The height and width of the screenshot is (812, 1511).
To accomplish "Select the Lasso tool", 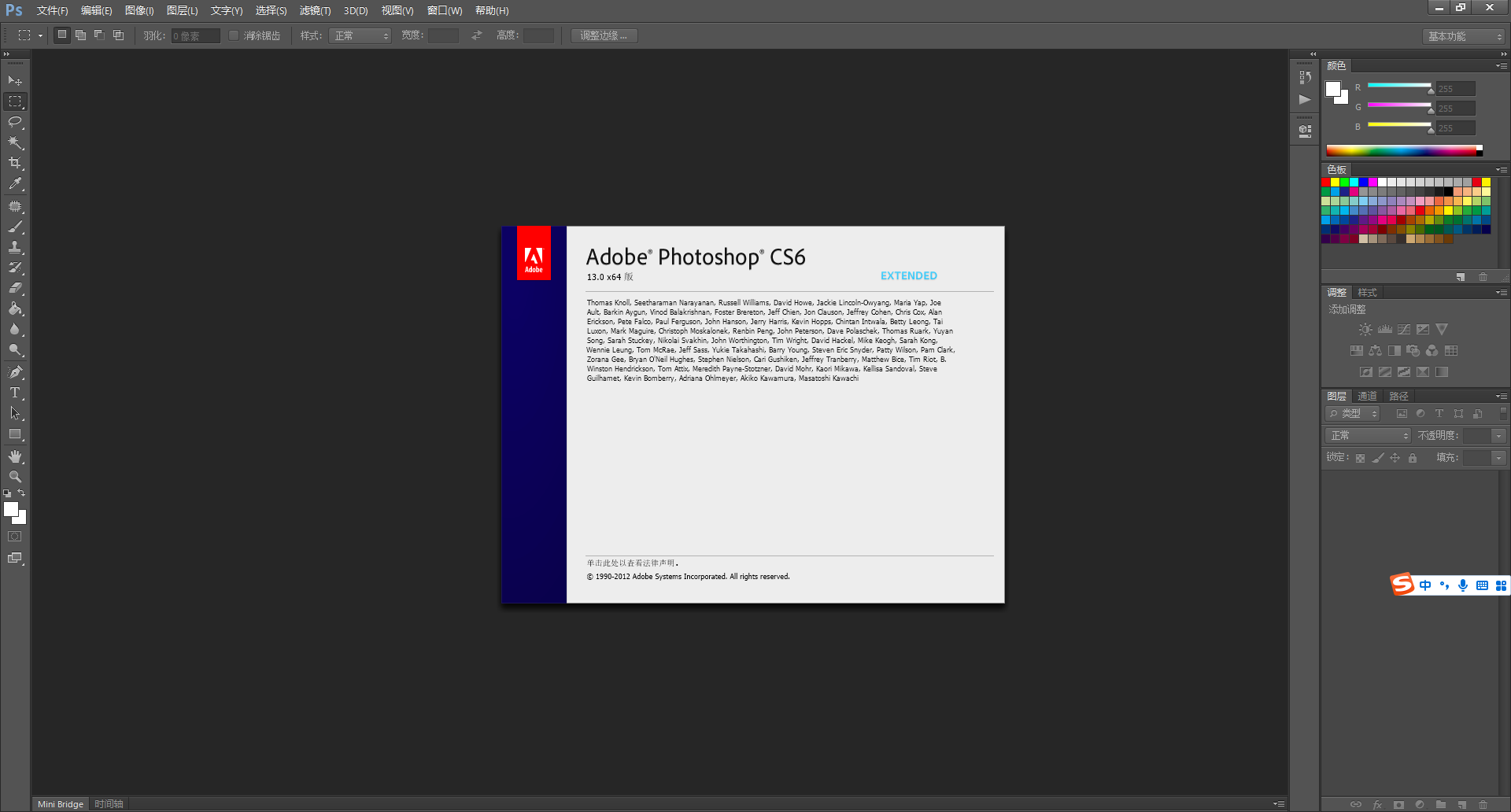I will [15, 122].
